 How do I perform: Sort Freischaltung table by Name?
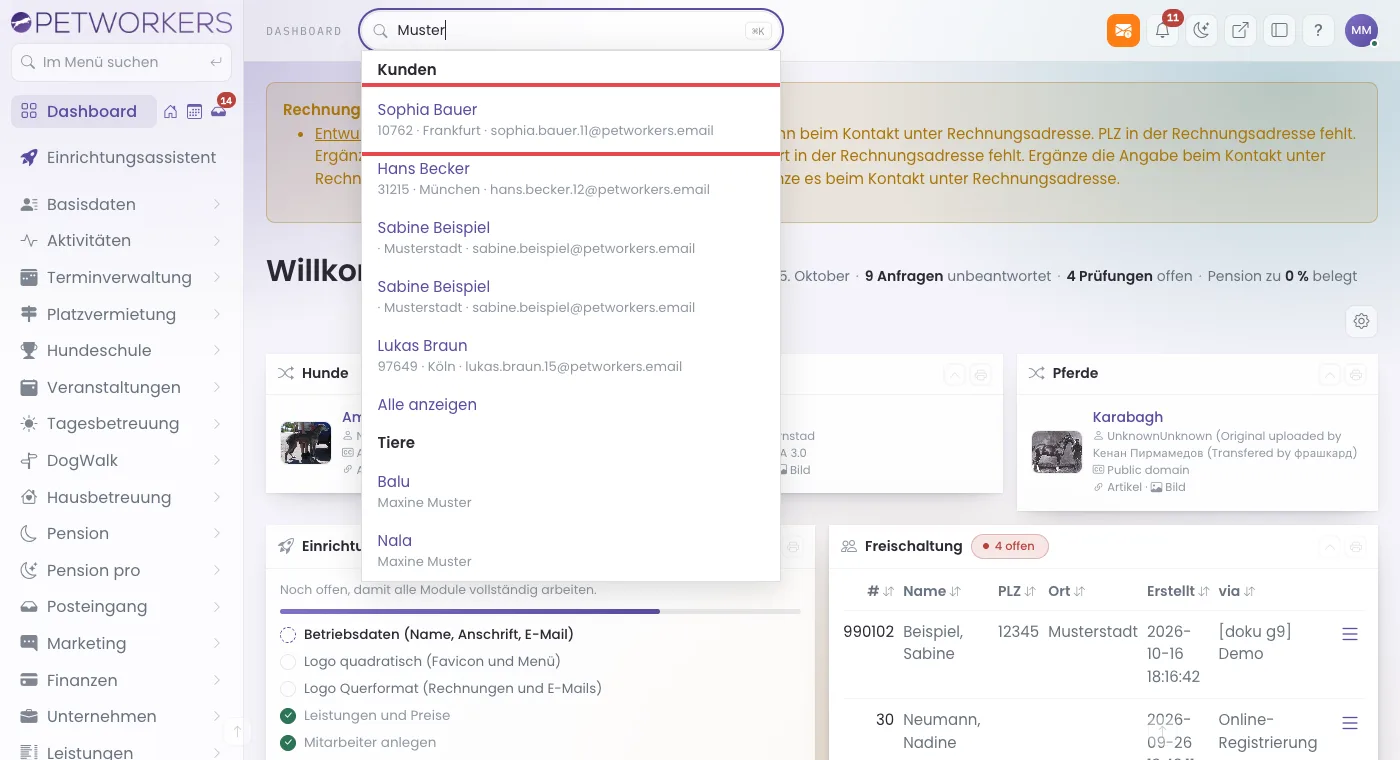click(x=931, y=591)
